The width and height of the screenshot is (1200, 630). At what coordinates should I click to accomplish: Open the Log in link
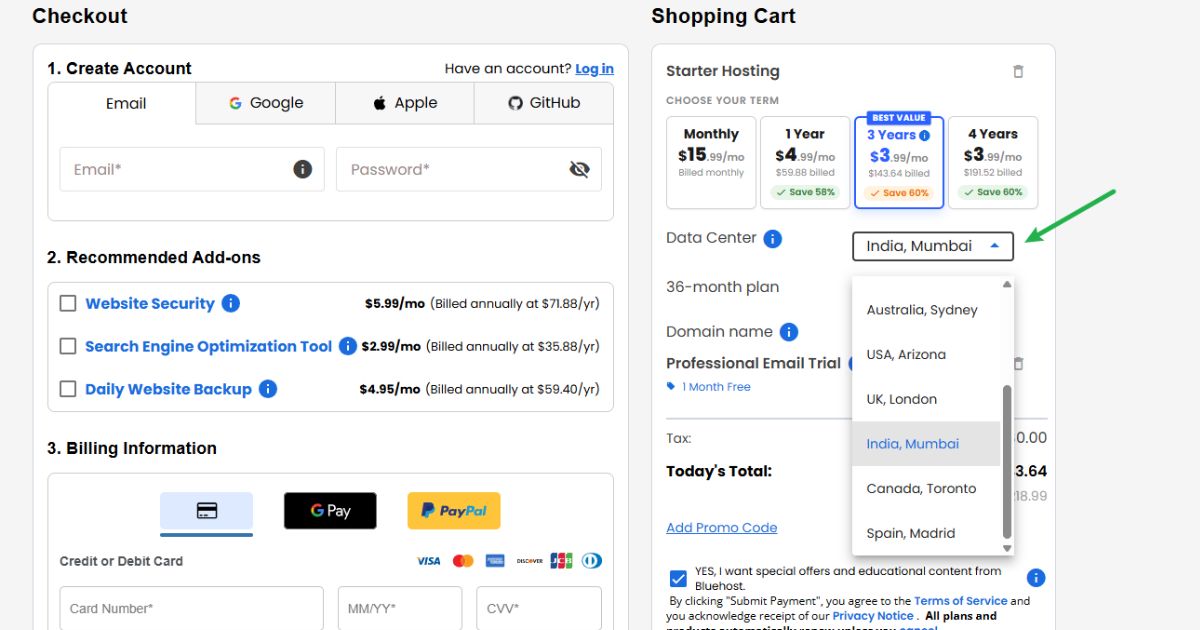pos(594,69)
